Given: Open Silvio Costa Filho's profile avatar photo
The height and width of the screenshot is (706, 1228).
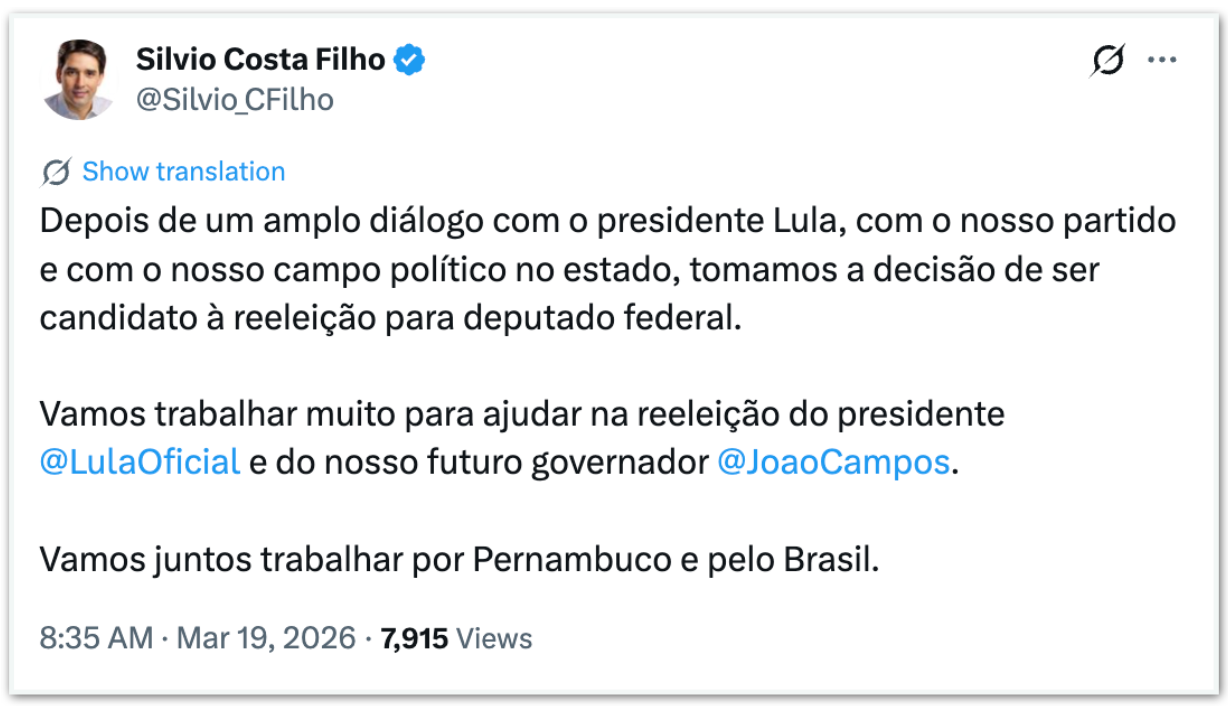Looking at the screenshot, I should click(x=78, y=80).
